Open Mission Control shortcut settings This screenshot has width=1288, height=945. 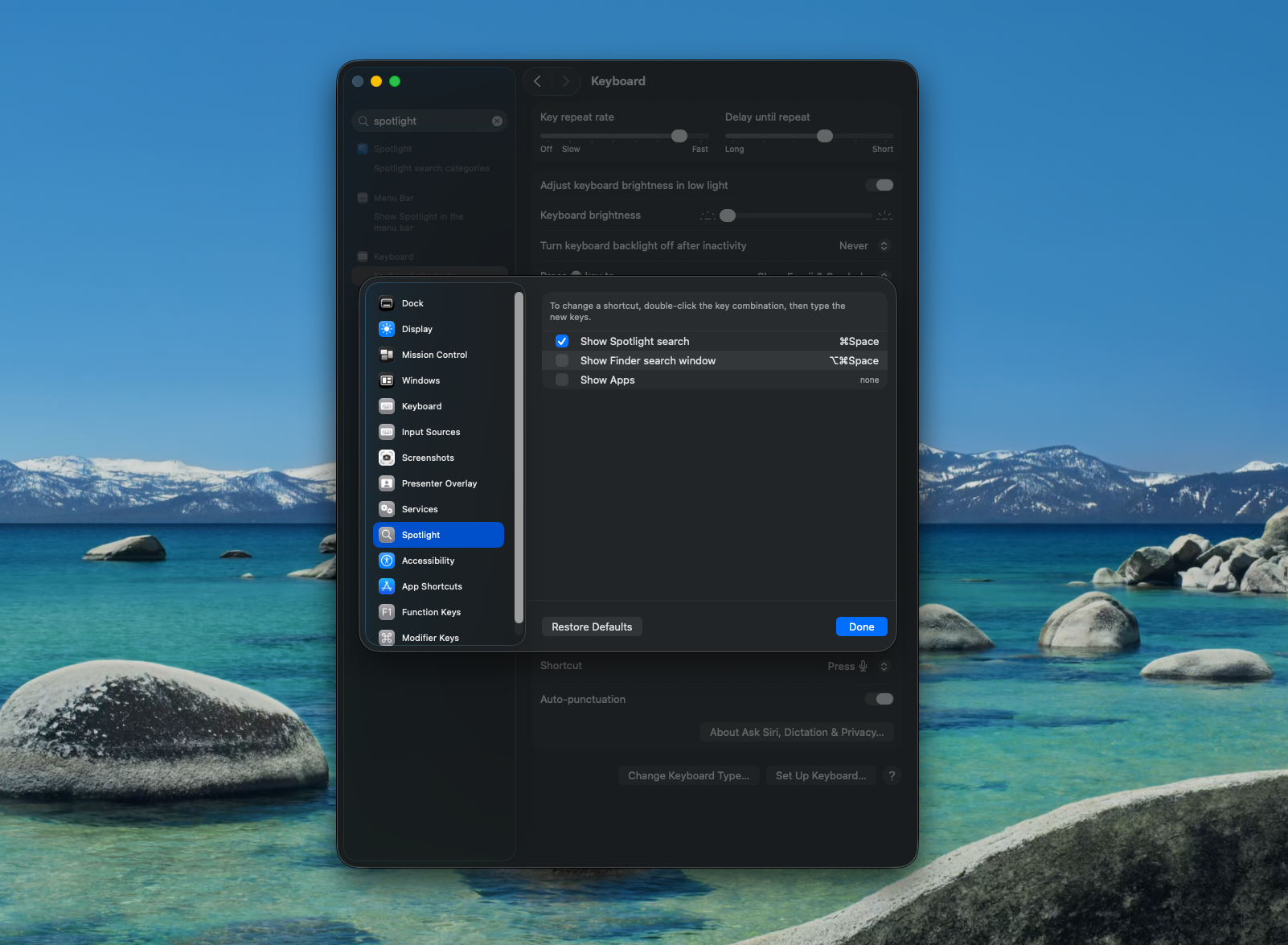(x=434, y=355)
